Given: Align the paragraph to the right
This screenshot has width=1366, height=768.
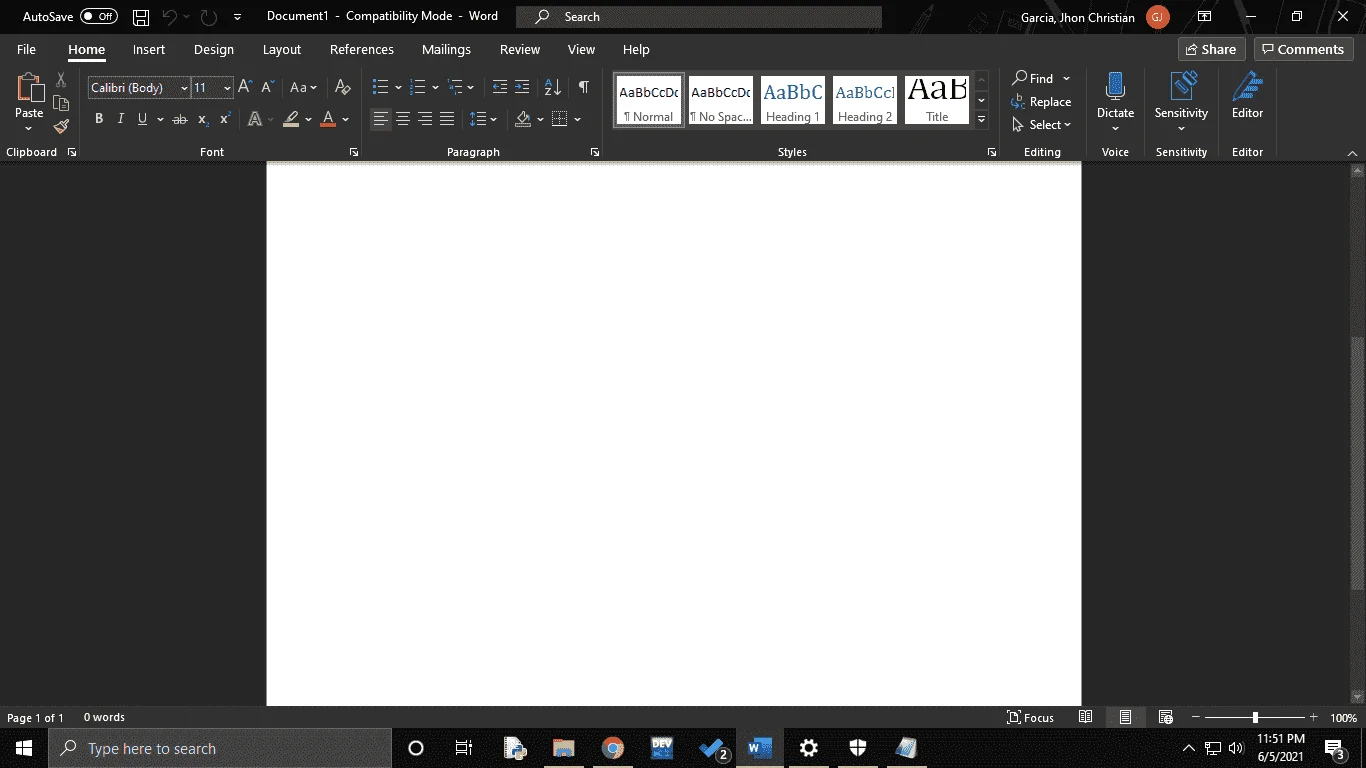Looking at the screenshot, I should point(425,119).
